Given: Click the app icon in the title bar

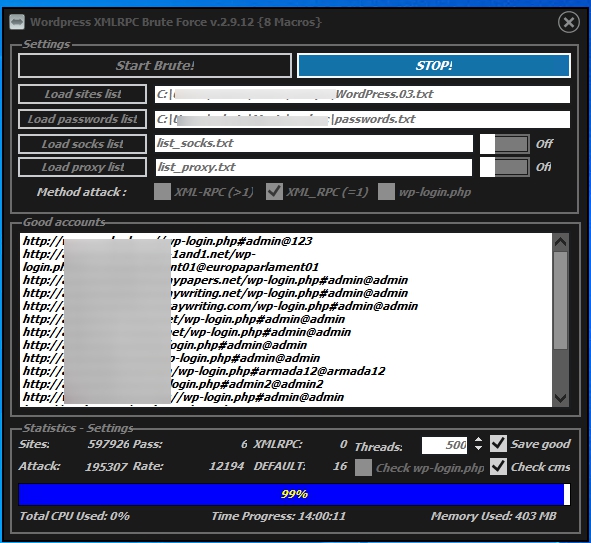Looking at the screenshot, I should (x=17, y=22).
